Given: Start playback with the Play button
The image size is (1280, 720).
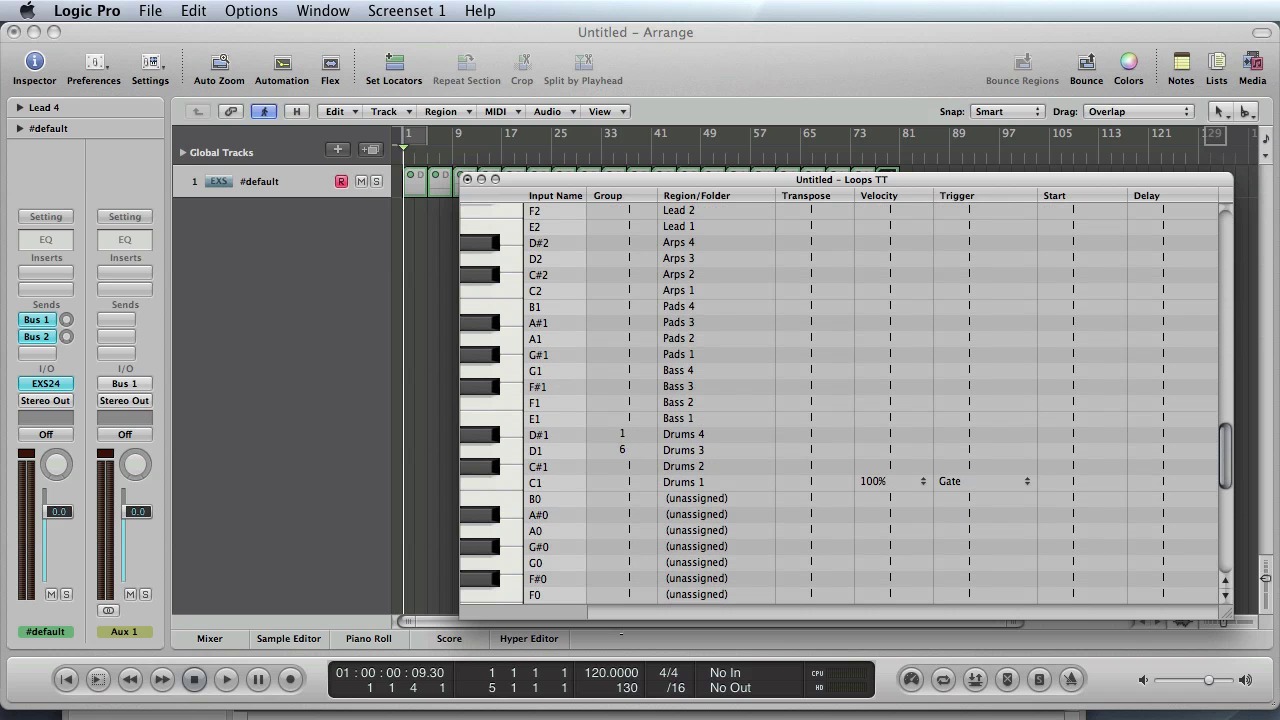Looking at the screenshot, I should 226,679.
